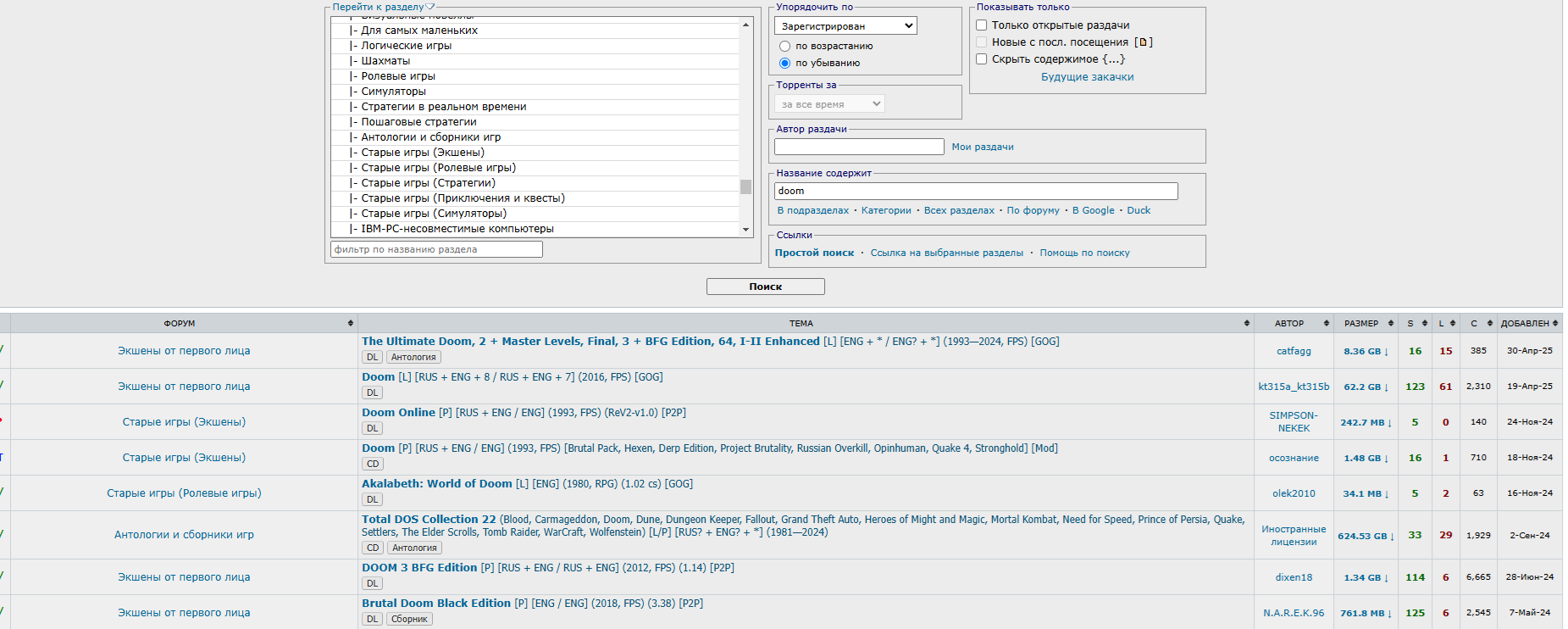Open the Зарегистрирован sort dropdown
This screenshot has height=629, width=1568.
click(845, 26)
